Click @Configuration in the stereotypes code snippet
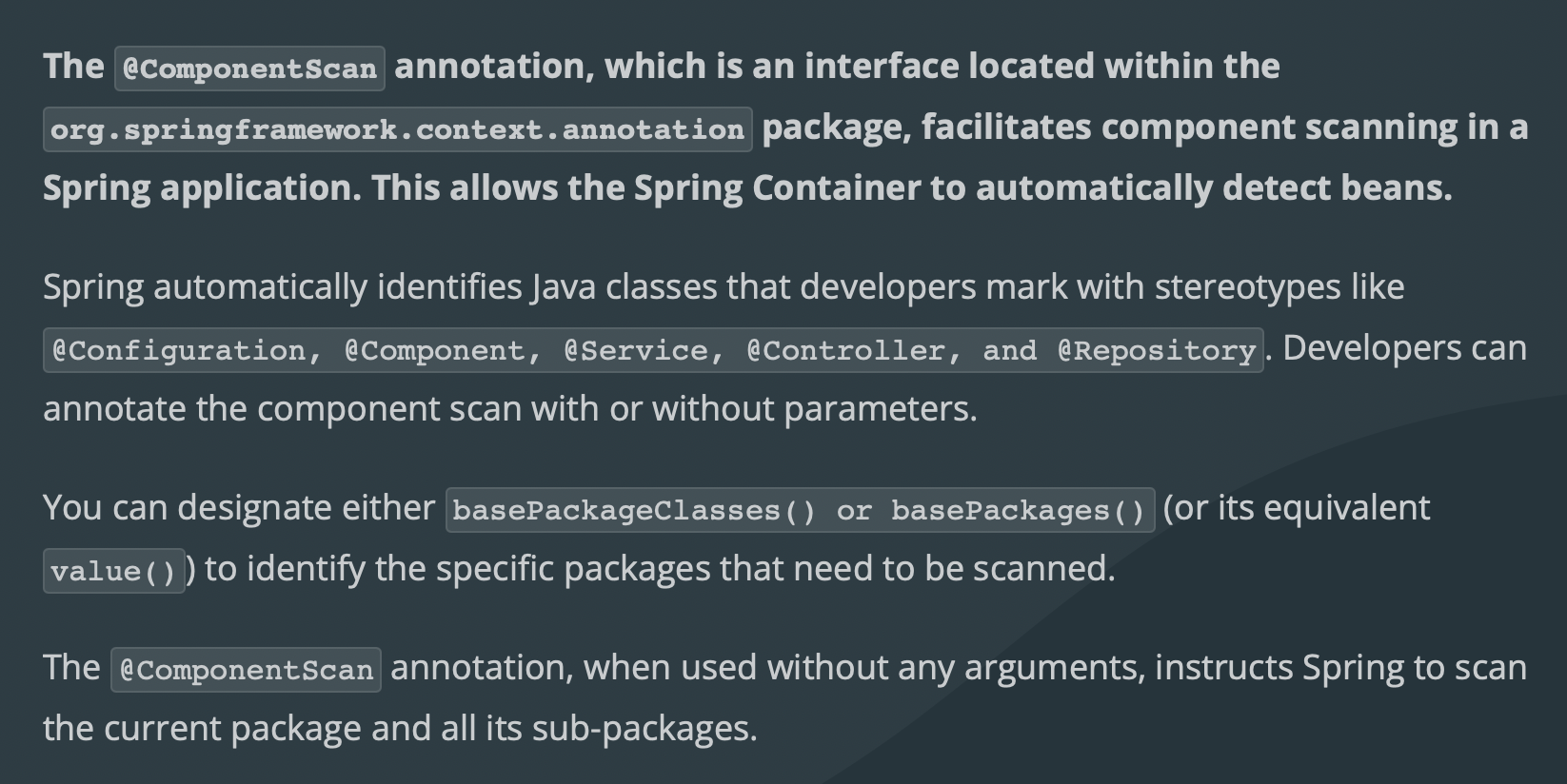Viewport: 1567px width, 784px height. (x=179, y=350)
